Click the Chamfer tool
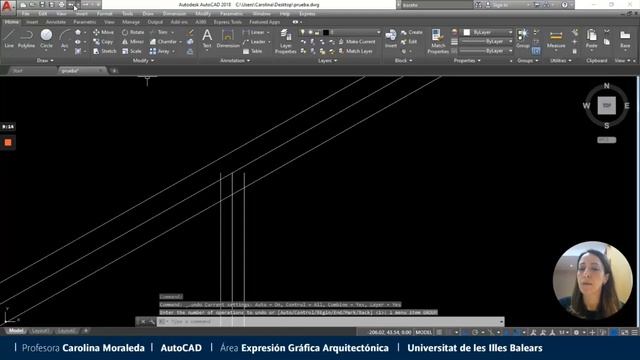 pos(163,42)
